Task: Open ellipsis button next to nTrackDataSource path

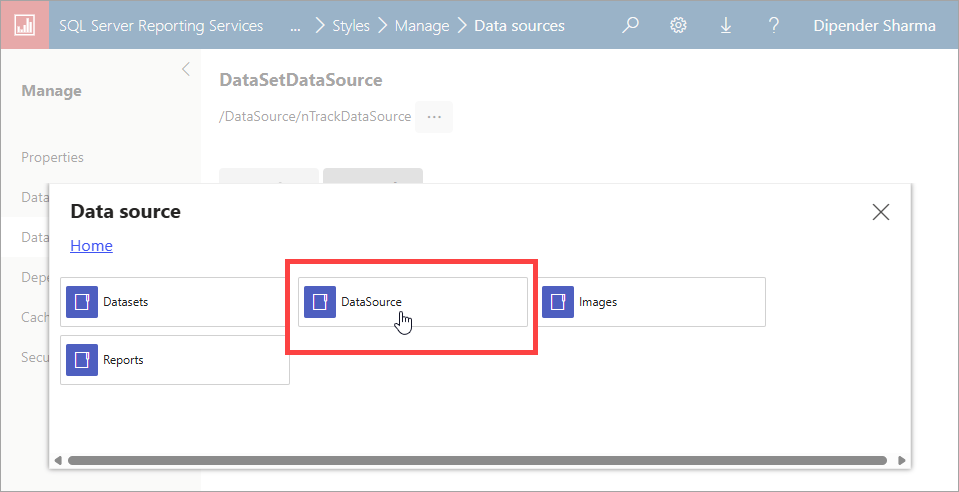Action: [x=434, y=116]
